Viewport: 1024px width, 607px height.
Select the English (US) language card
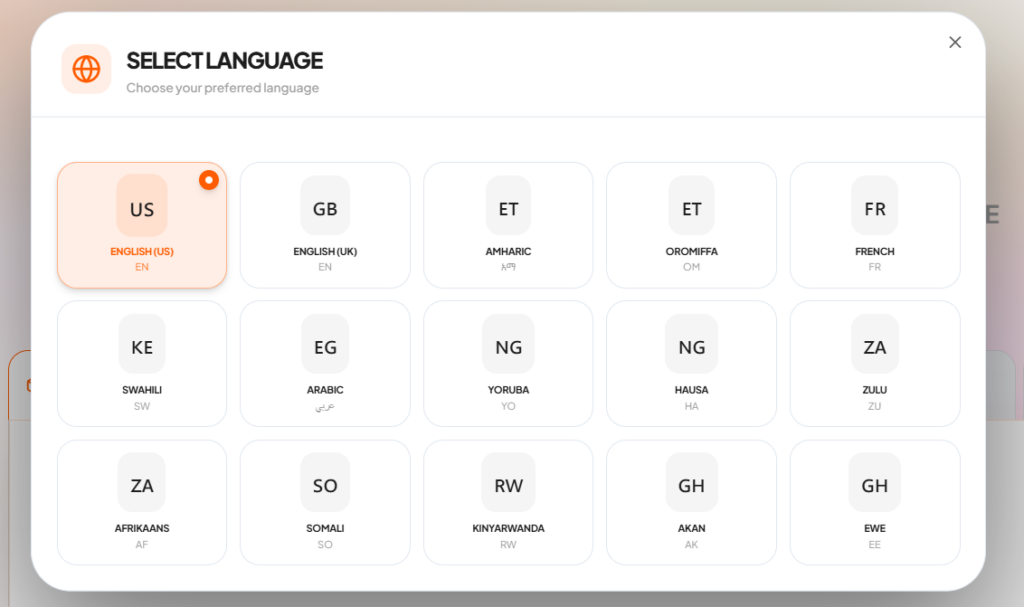142,226
